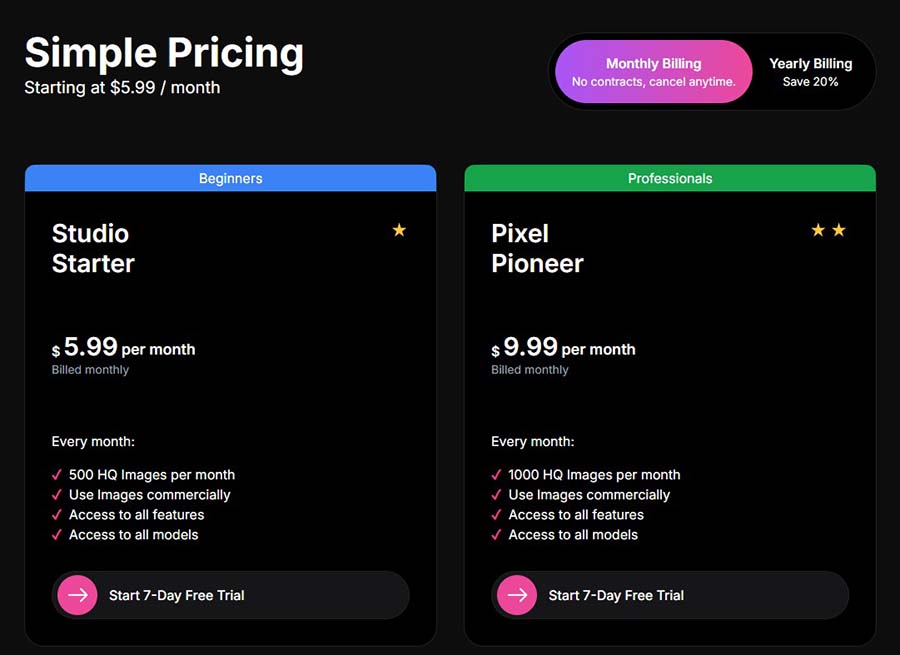This screenshot has width=900, height=655.
Task: Click the blue Beginners banner
Action: pyautogui.click(x=230, y=178)
